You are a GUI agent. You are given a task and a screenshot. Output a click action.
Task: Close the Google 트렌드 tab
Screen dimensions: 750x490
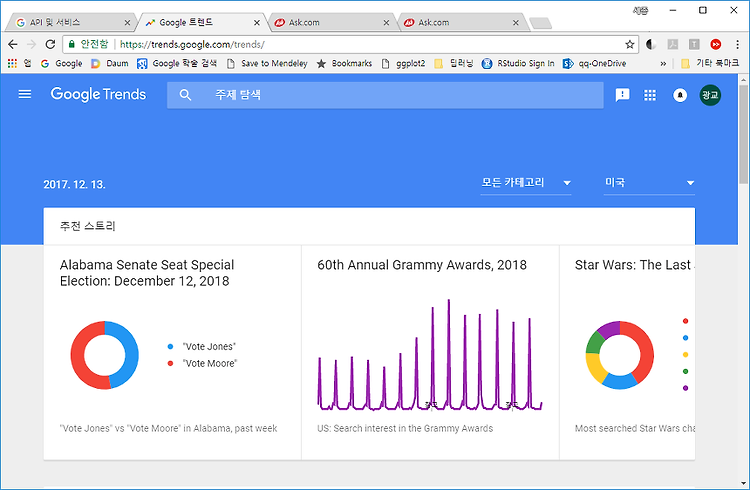pyautogui.click(x=257, y=22)
